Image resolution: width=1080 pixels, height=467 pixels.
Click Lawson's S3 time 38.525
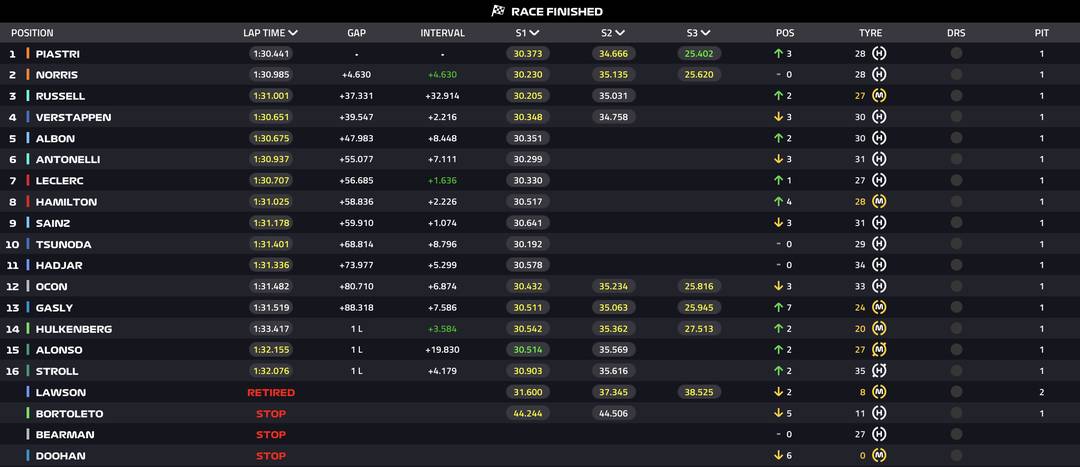699,393
